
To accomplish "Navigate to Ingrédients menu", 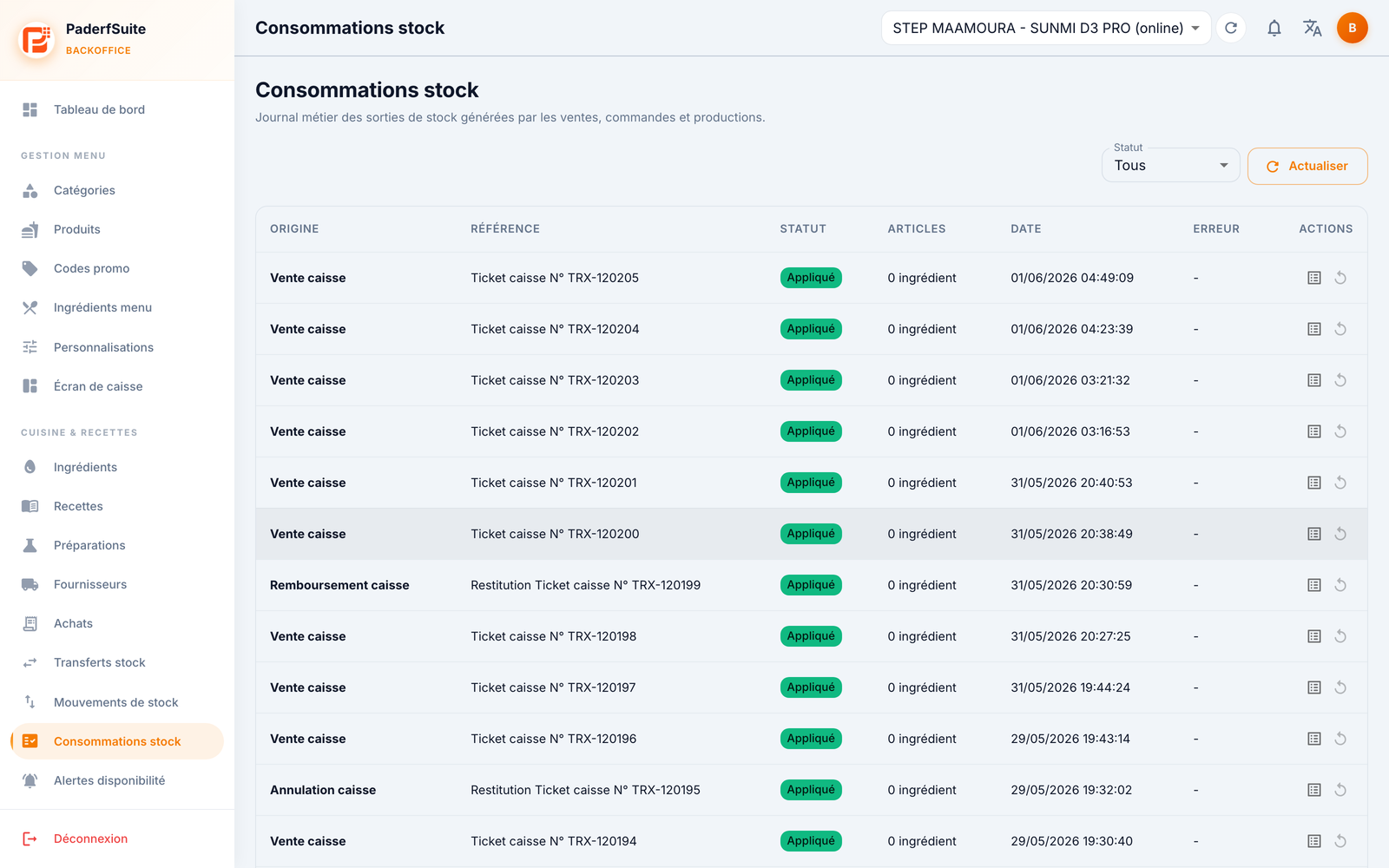I will point(116,307).
